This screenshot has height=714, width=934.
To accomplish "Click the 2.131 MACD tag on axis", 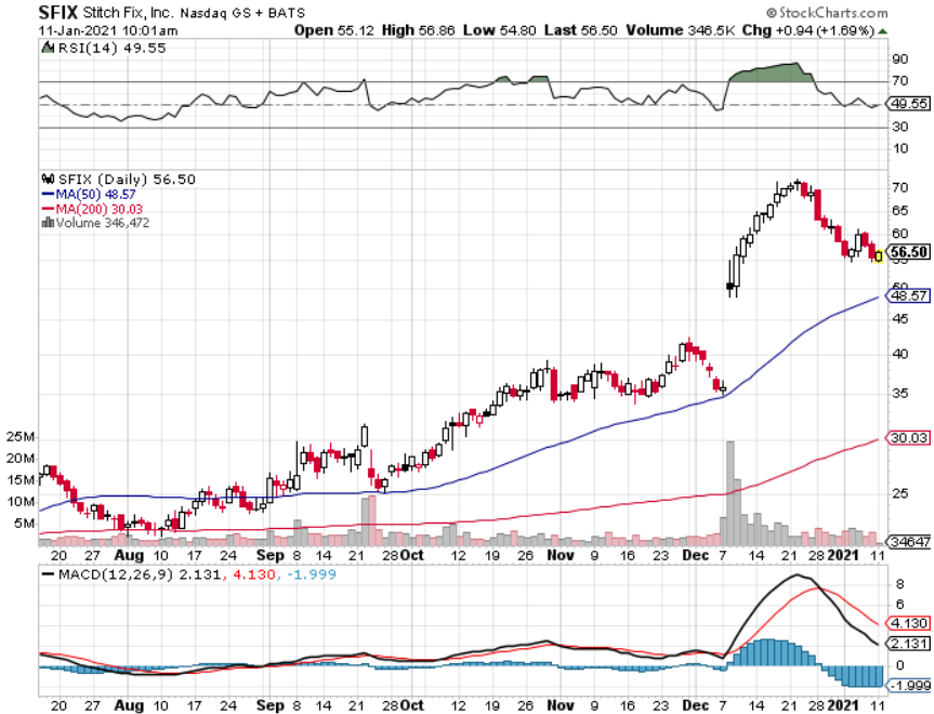I will click(909, 644).
